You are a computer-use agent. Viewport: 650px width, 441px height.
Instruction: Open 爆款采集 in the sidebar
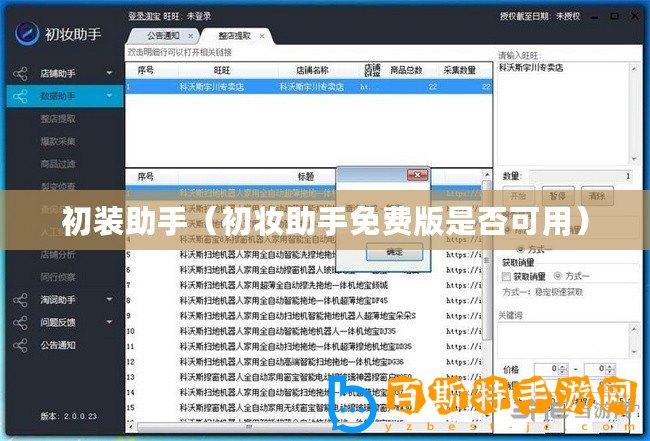(58, 141)
